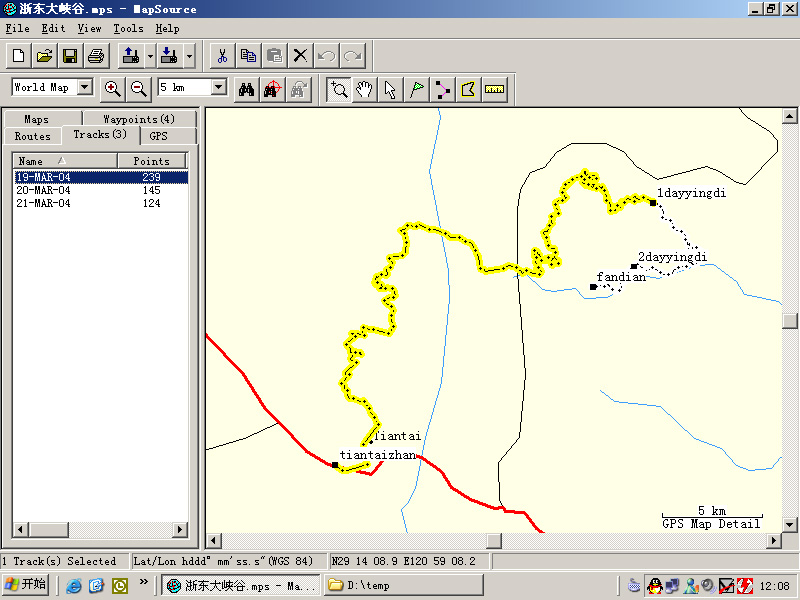Select the Hand pan tool

365,89
